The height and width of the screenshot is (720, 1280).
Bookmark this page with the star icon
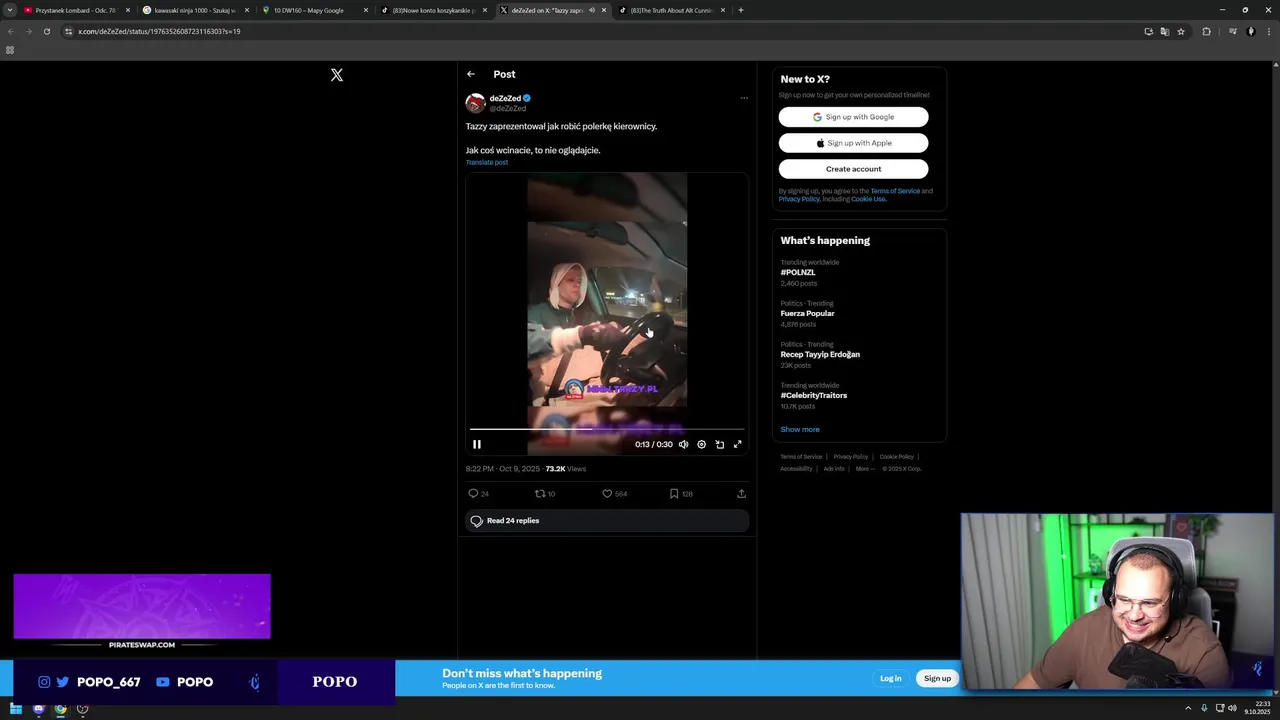[1181, 31]
